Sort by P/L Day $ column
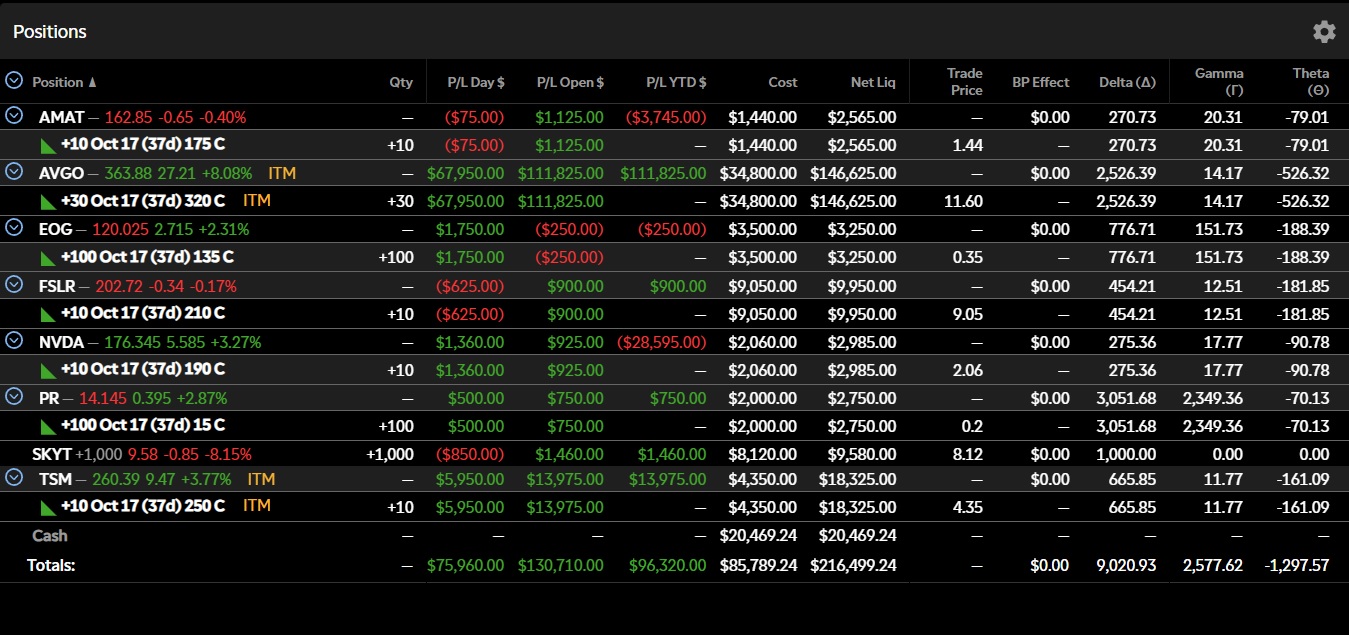1349x635 pixels. click(x=476, y=82)
